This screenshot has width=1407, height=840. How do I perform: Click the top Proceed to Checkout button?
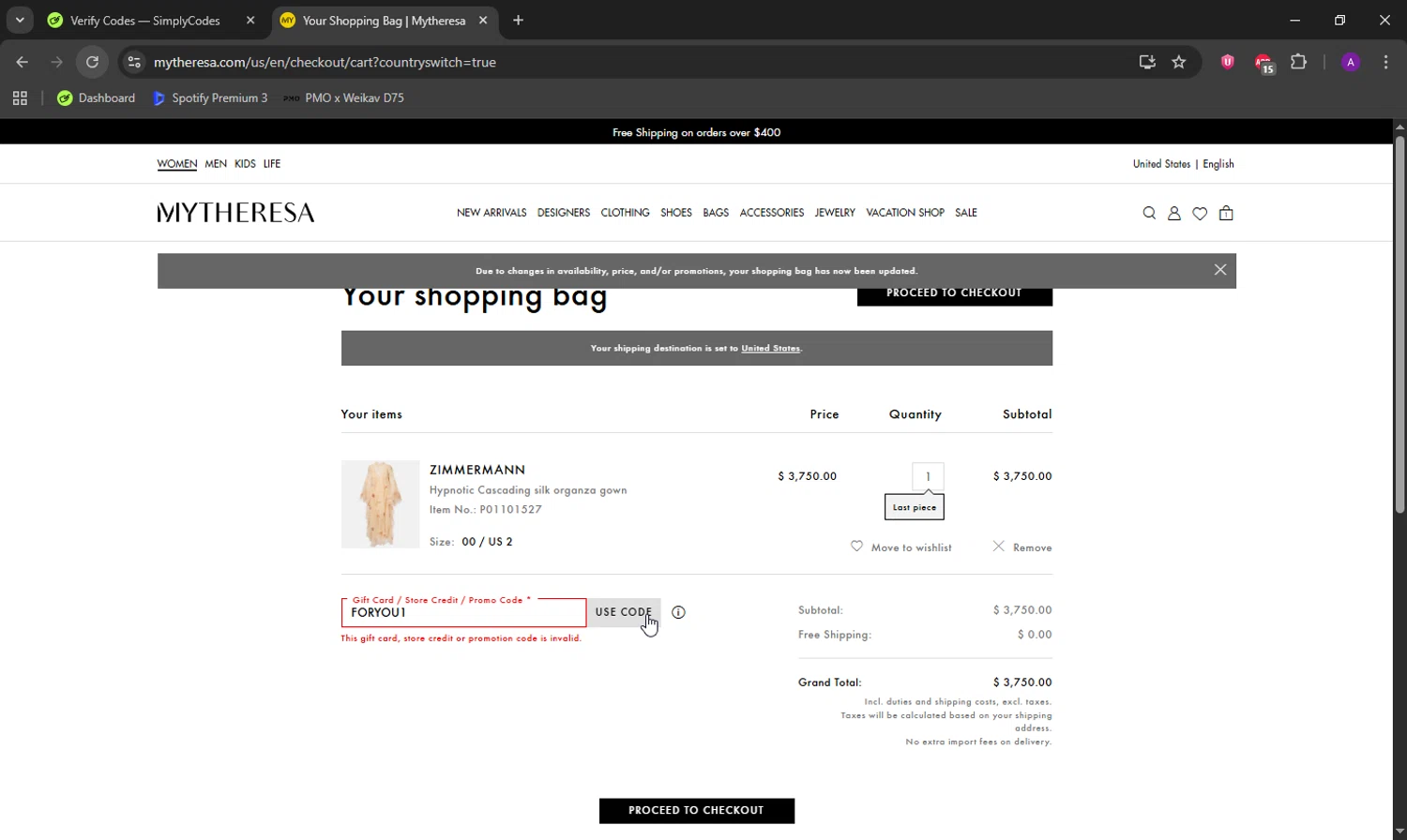click(x=955, y=295)
